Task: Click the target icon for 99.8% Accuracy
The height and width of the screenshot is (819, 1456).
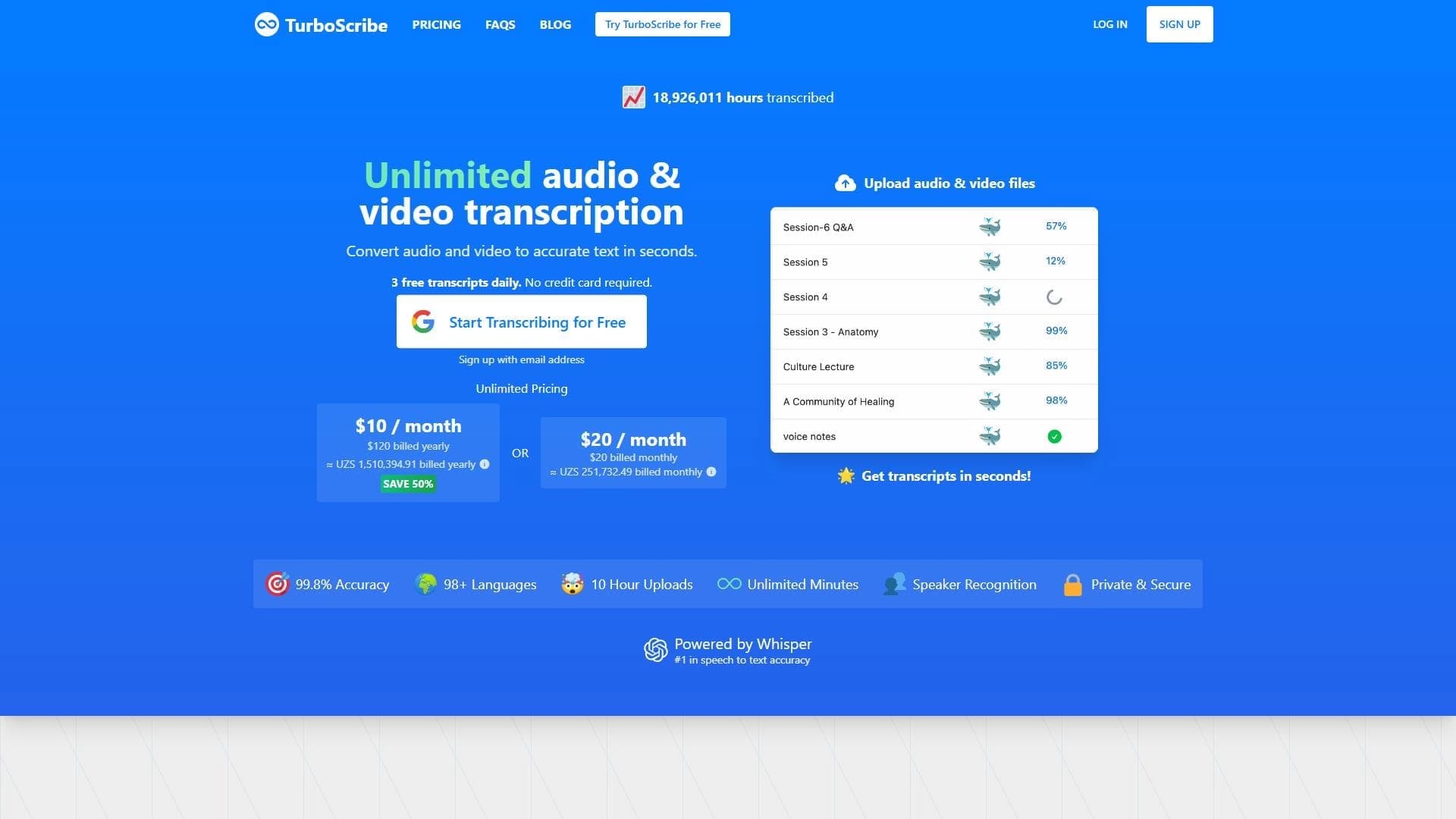Action: coord(277,584)
